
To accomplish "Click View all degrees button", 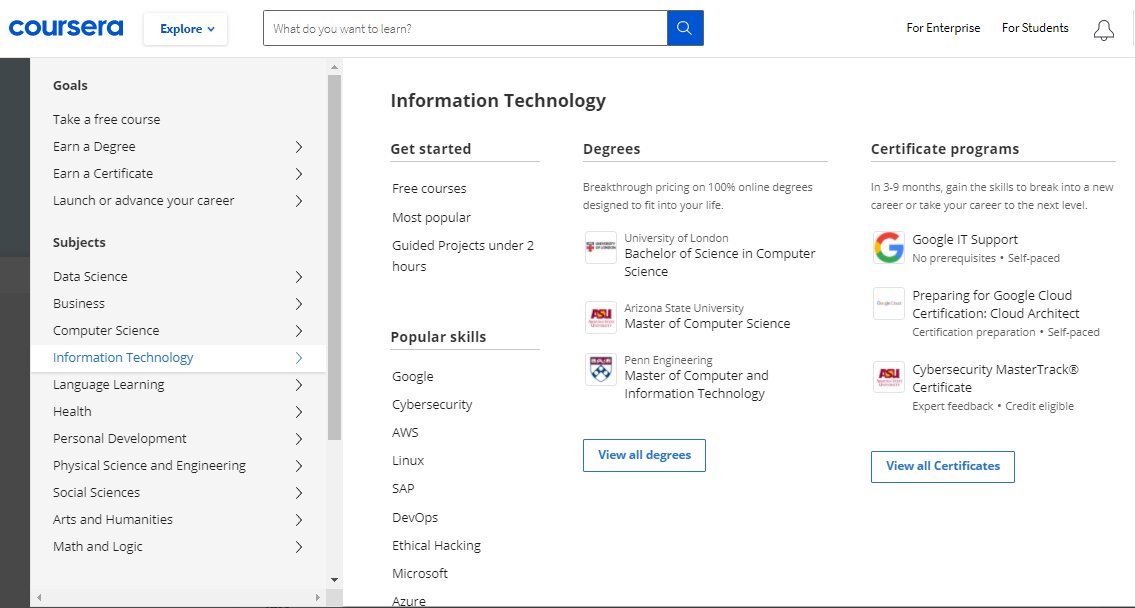I will 644,455.
